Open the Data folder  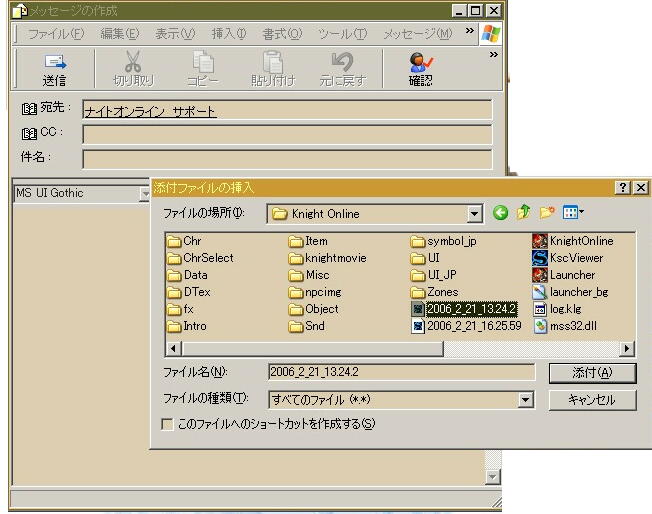[187, 275]
